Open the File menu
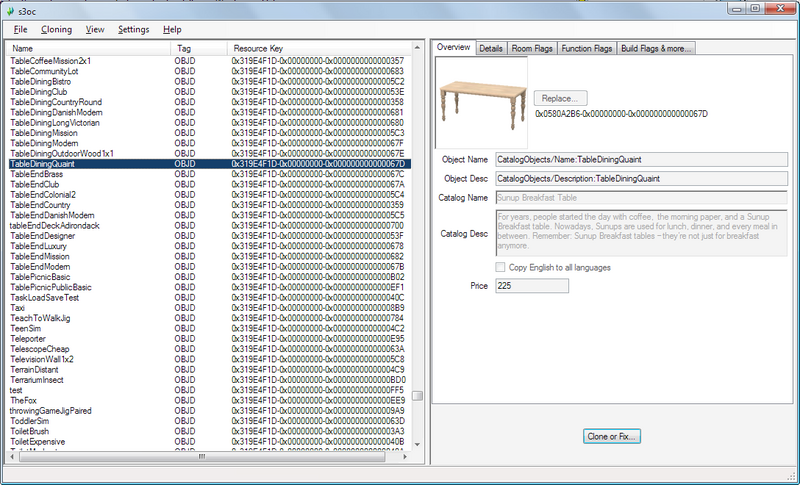Viewport: 800px width, 485px height. [x=20, y=30]
